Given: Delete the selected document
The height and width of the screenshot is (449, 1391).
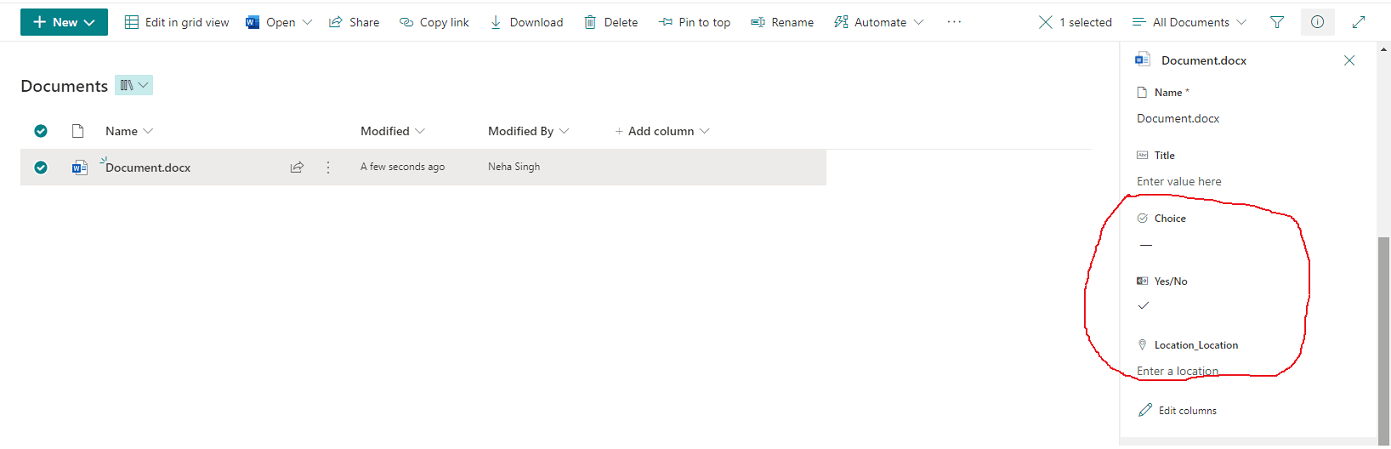Looking at the screenshot, I should coord(611,22).
